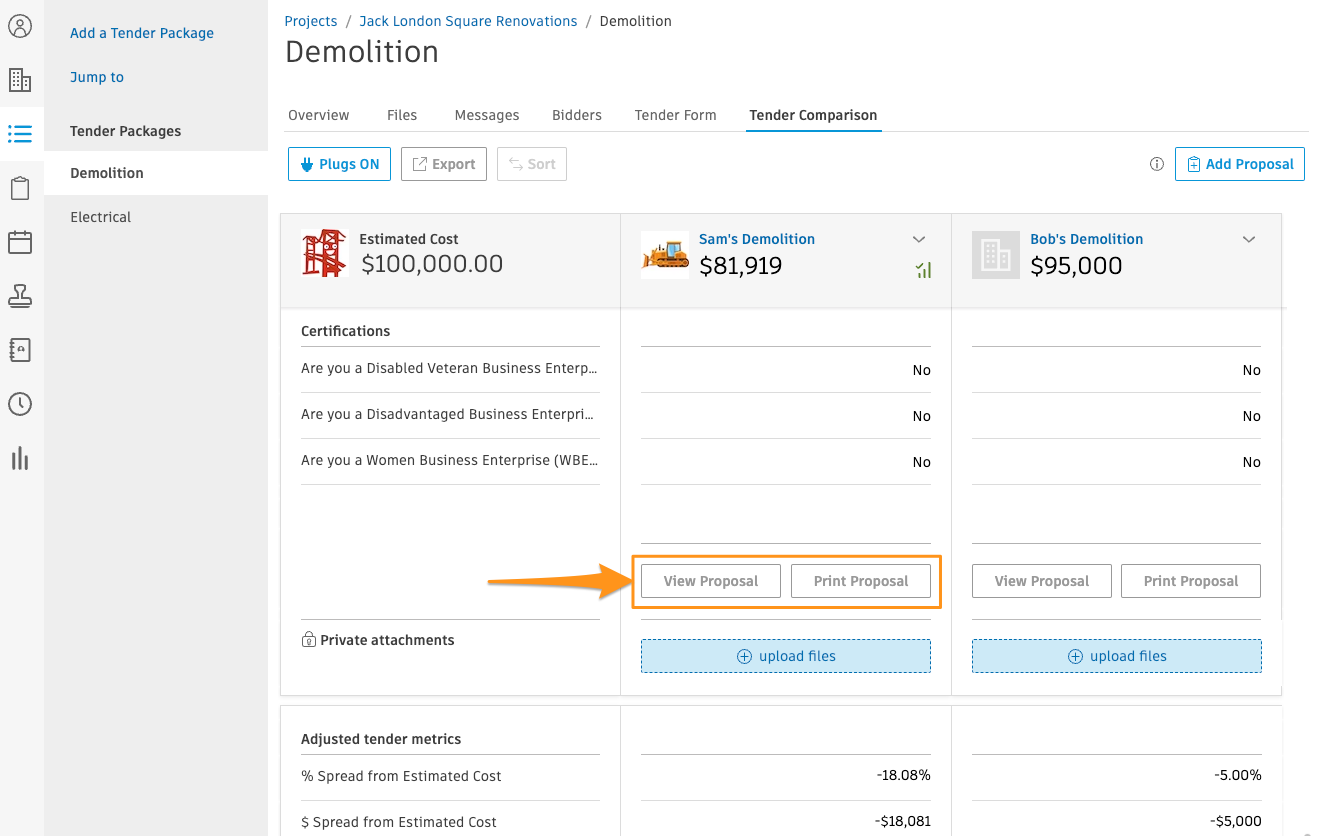Switch to the Bidders tab

577,115
